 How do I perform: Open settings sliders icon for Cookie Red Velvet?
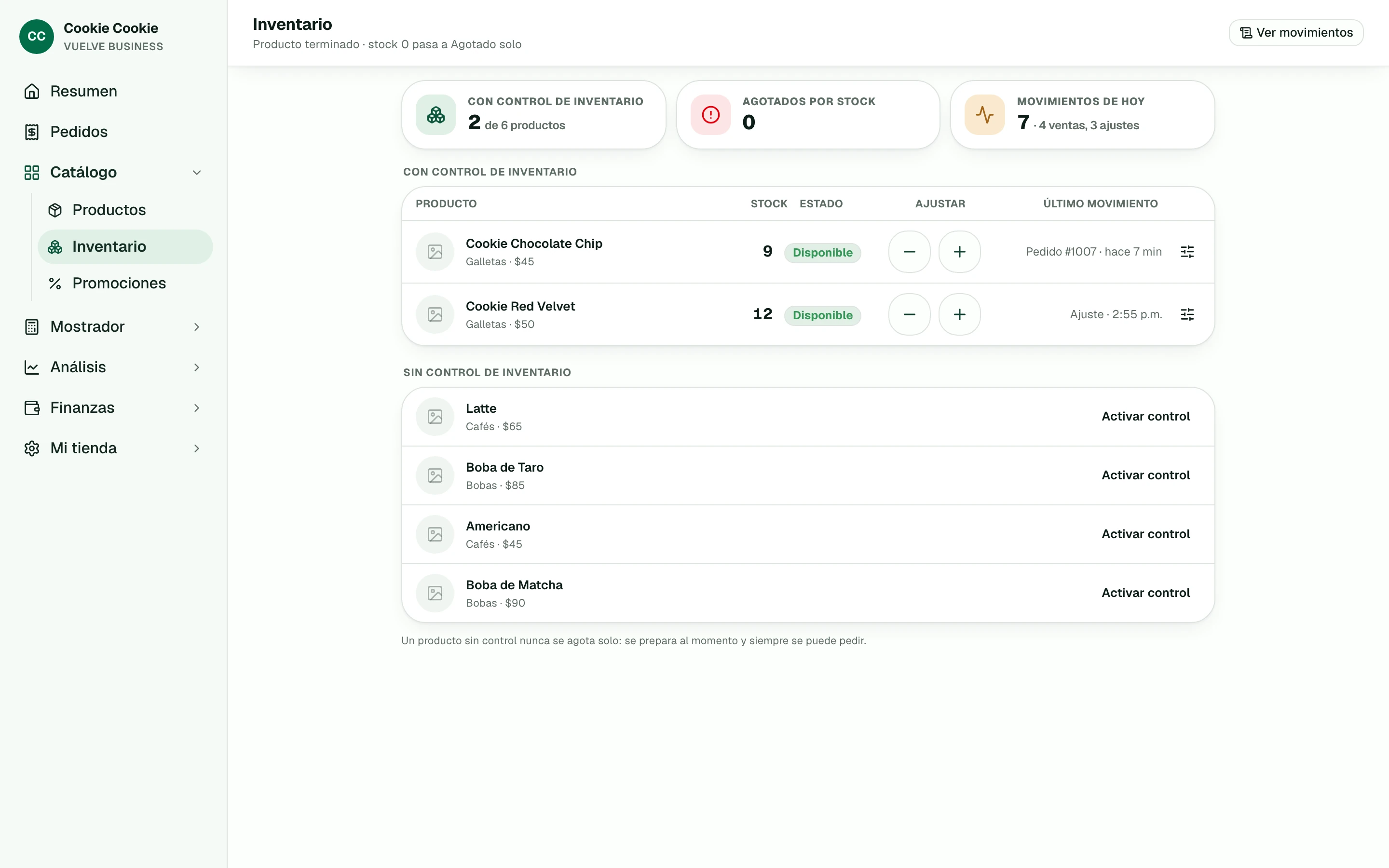[x=1187, y=314]
